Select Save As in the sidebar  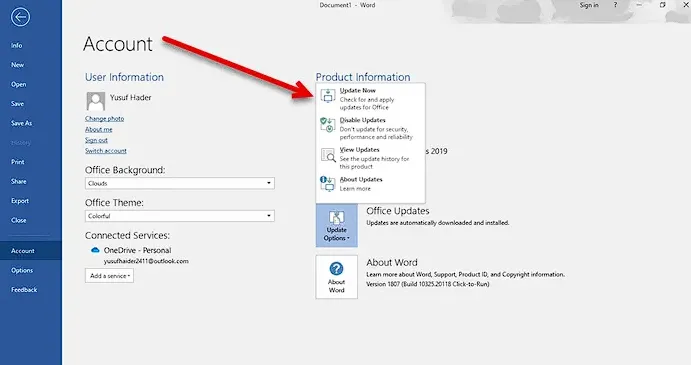tap(22, 123)
